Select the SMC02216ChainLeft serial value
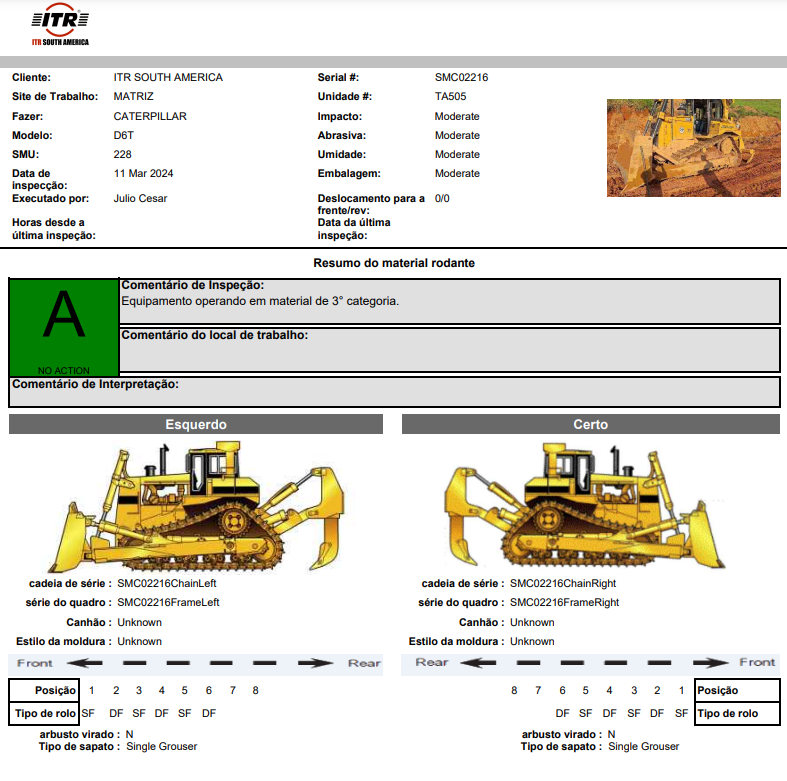The height and width of the screenshot is (781, 787). [x=167, y=584]
